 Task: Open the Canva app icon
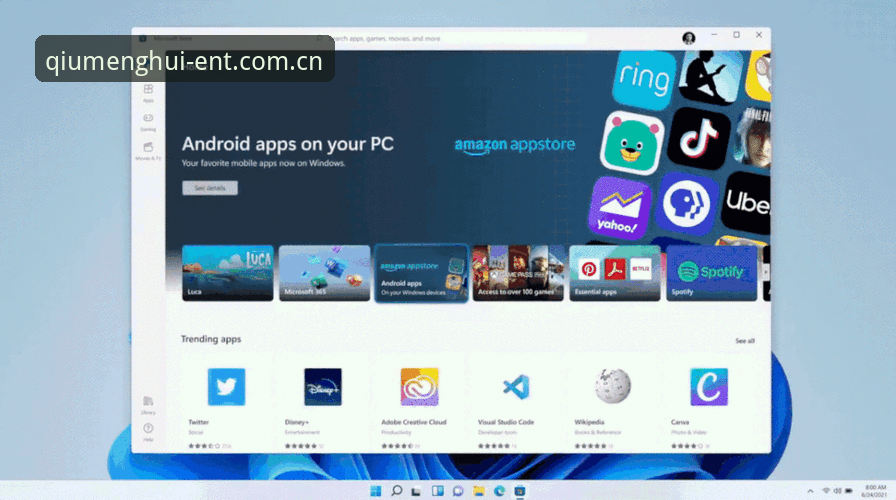click(x=709, y=387)
